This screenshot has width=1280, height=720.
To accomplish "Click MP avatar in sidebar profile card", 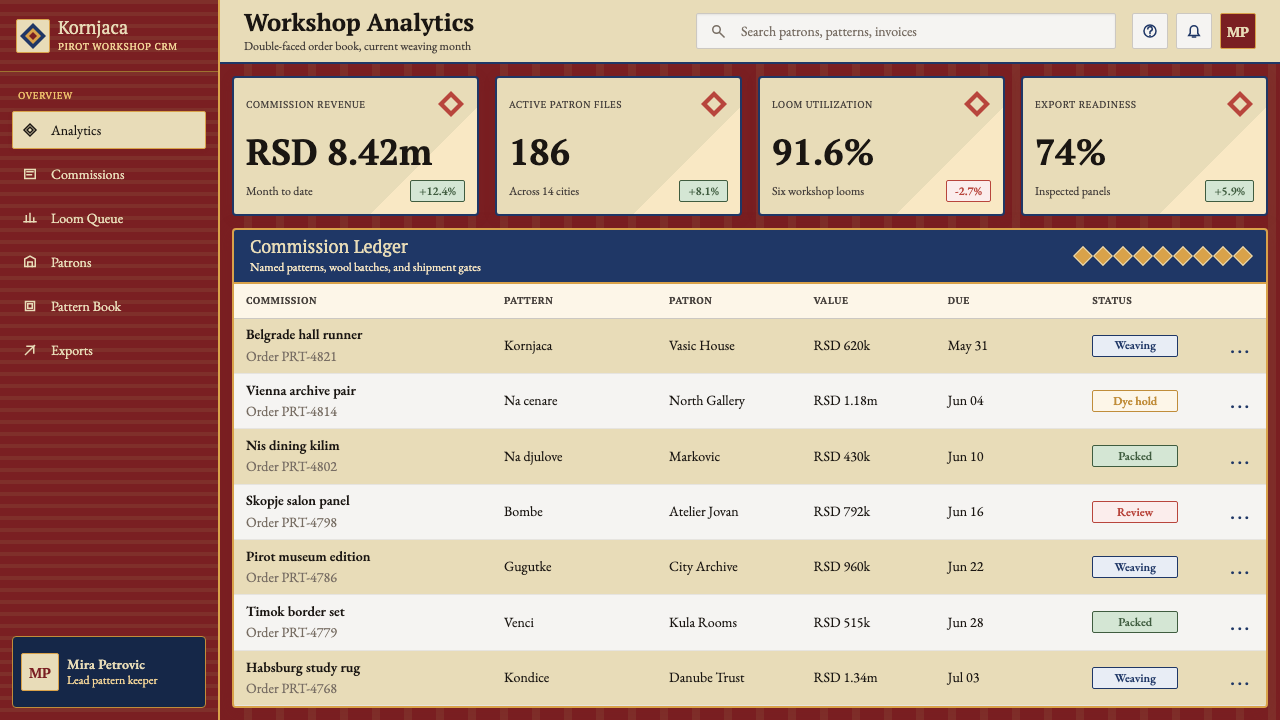I will coord(40,672).
